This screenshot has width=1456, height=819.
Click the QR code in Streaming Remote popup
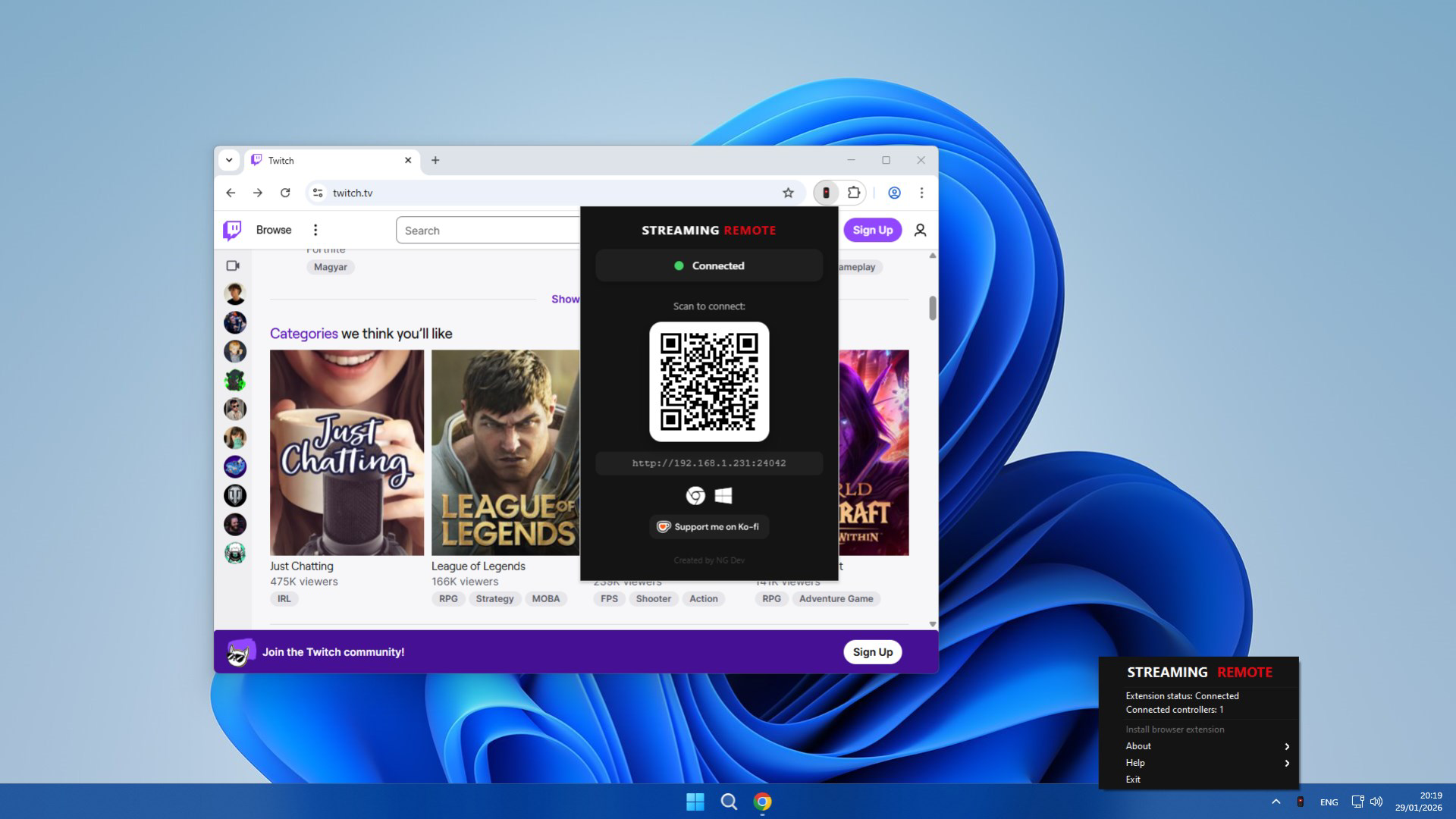click(x=709, y=381)
